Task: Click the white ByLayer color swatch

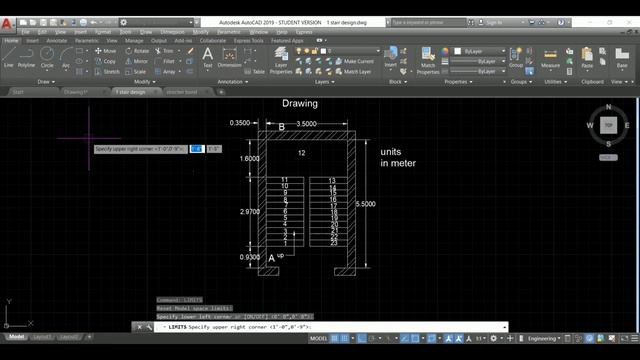Action: [x=458, y=51]
